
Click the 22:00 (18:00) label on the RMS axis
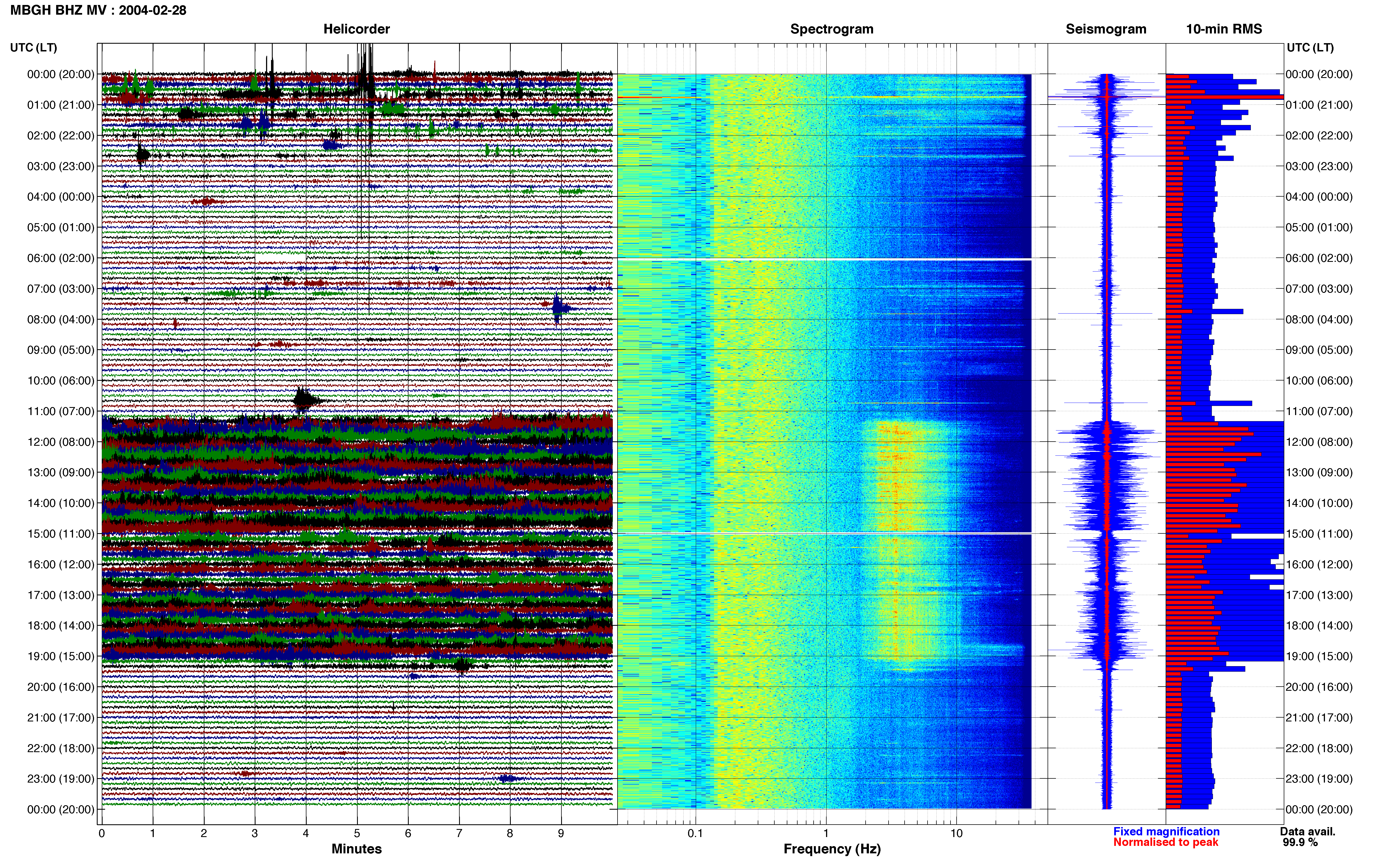[x=1319, y=749]
